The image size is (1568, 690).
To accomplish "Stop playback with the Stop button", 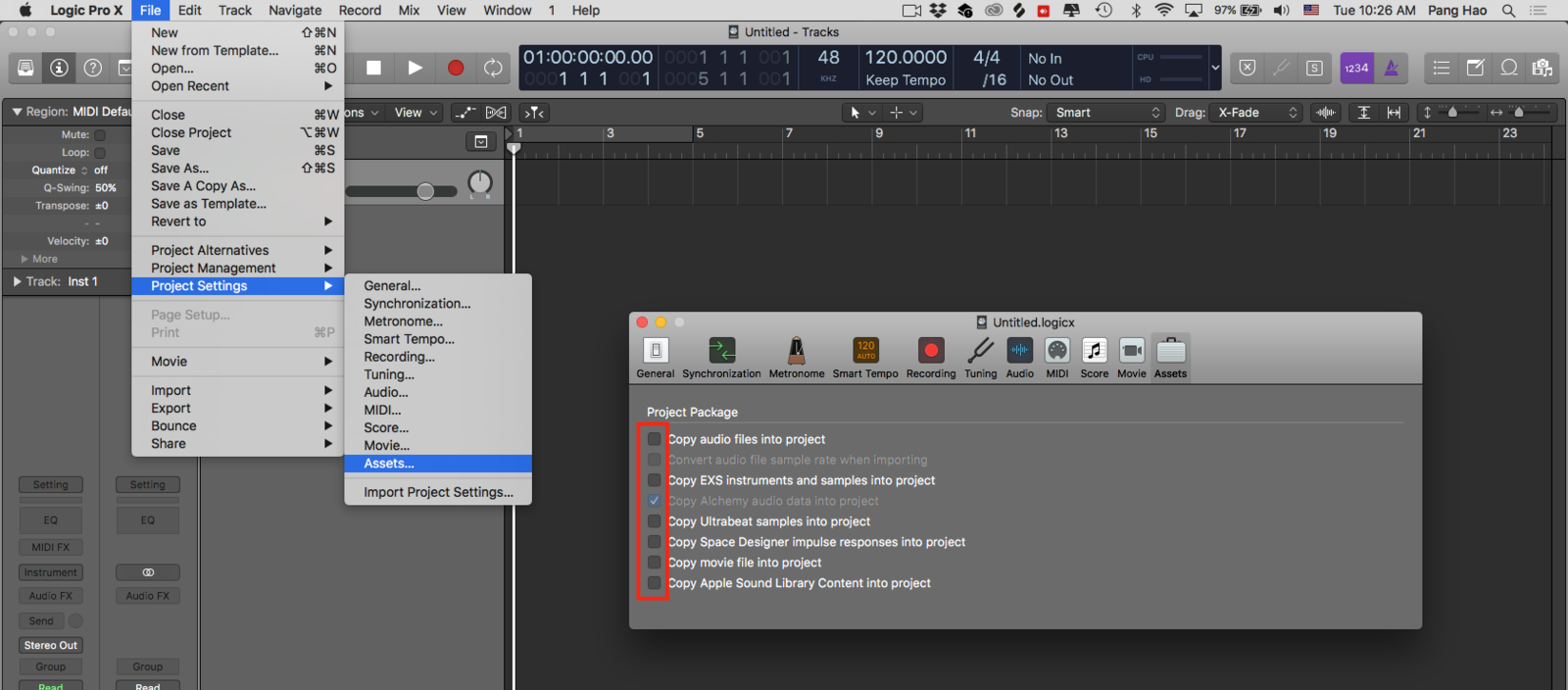I will tap(373, 68).
